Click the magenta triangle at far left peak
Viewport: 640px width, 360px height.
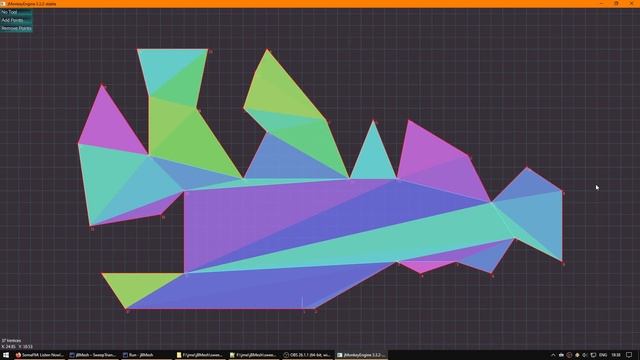[109, 127]
